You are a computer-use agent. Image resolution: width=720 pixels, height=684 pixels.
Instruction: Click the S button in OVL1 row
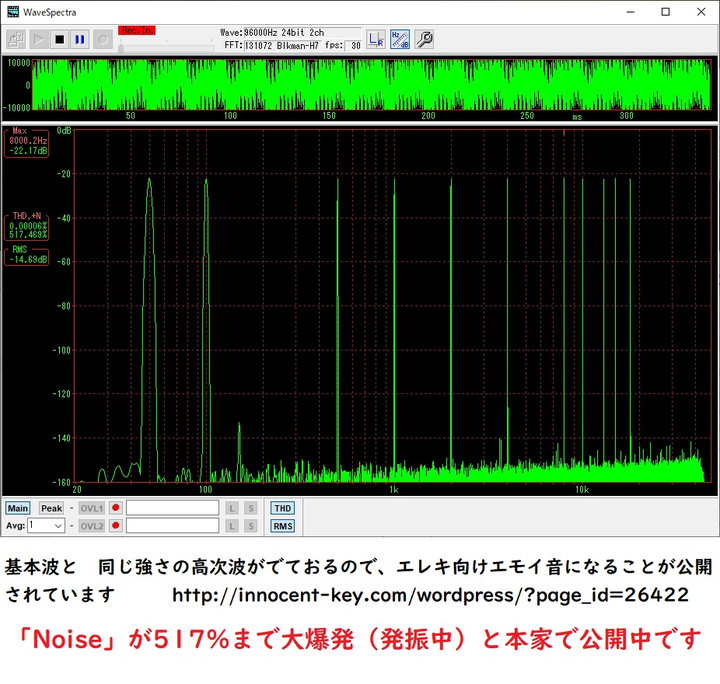tap(251, 508)
